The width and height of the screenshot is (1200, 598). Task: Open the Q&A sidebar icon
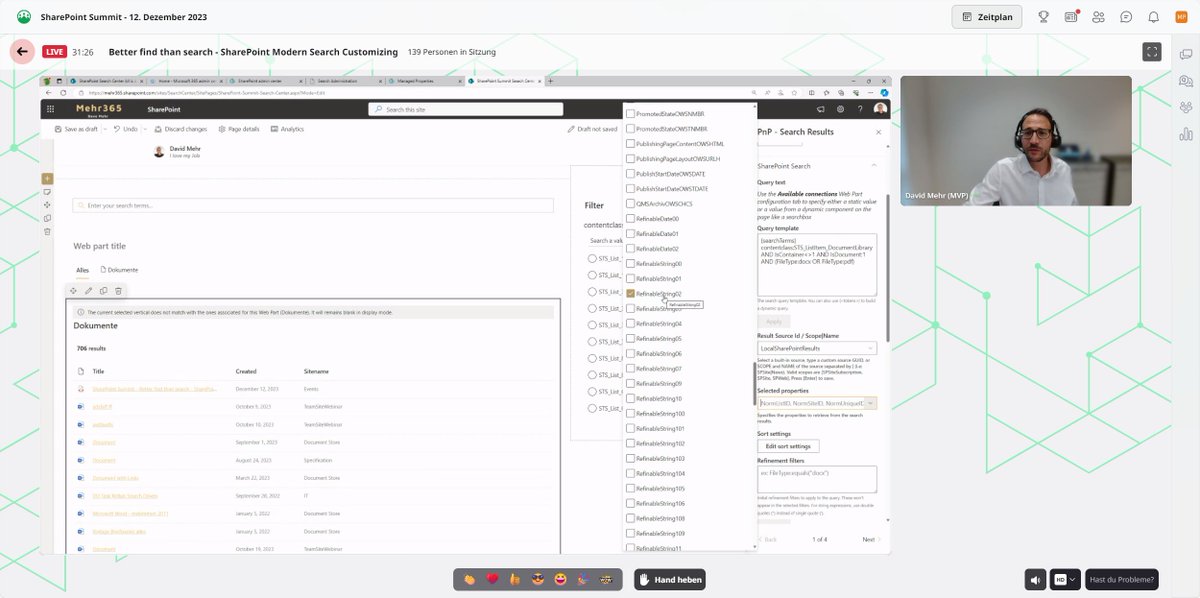pos(1185,82)
